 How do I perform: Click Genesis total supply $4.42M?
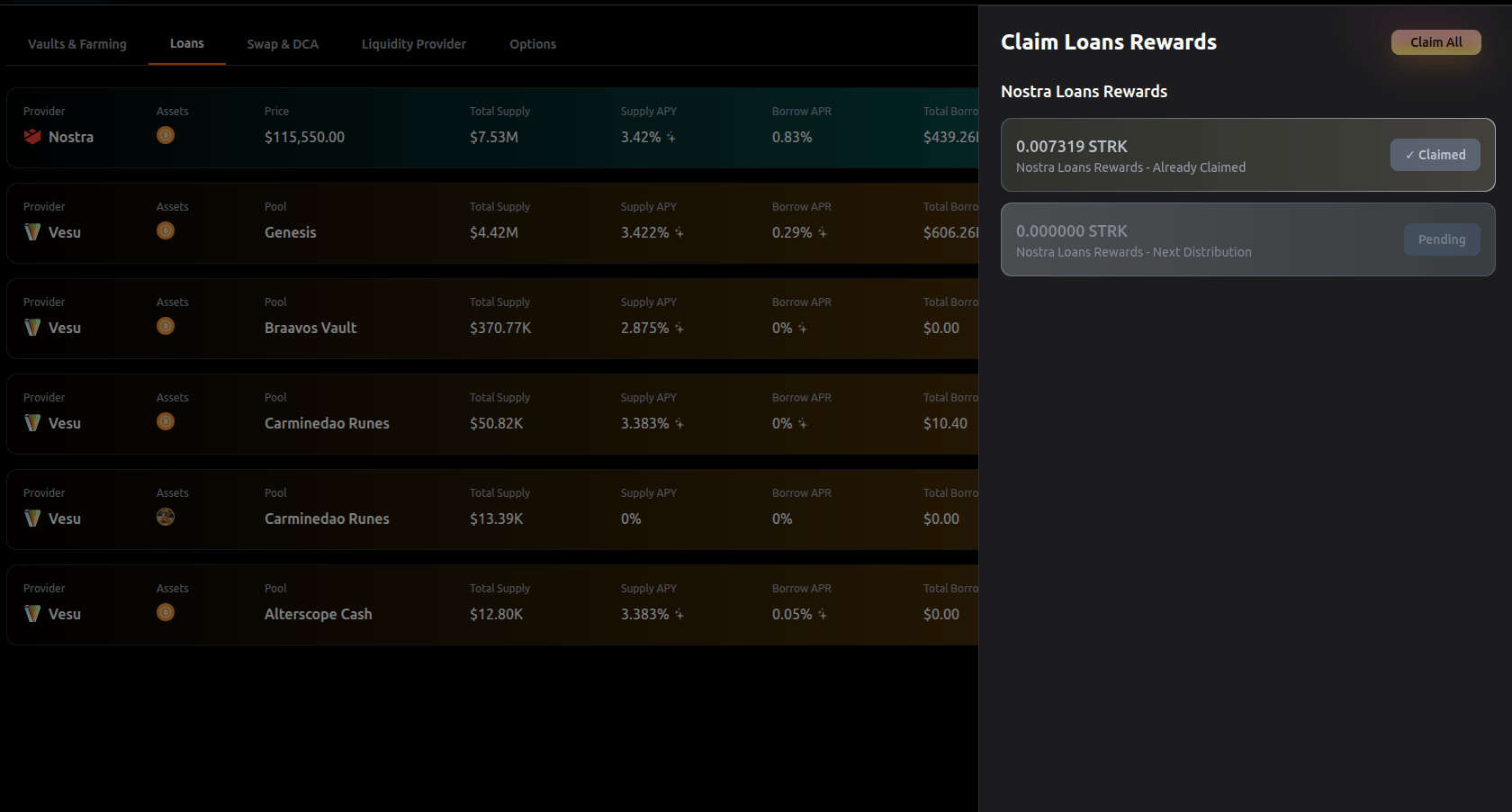pyautogui.click(x=494, y=232)
